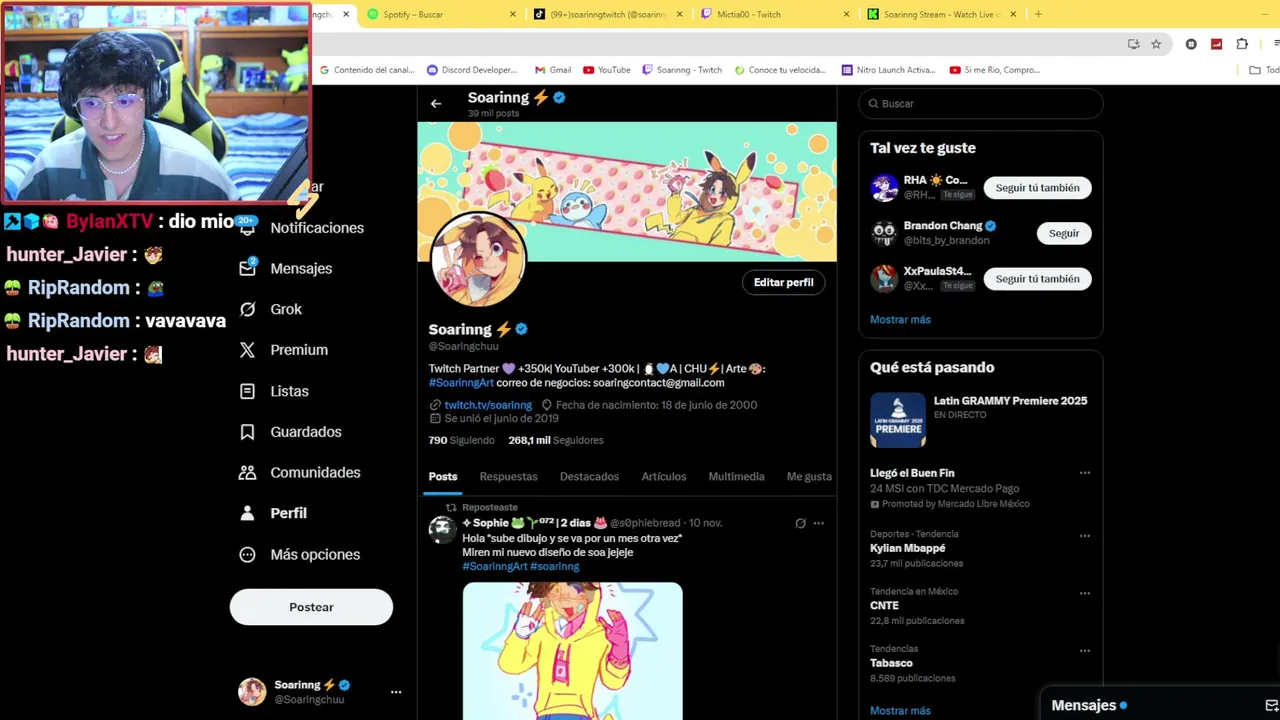
Task: Click Mostrar más under Qué está pasando
Action: point(900,711)
